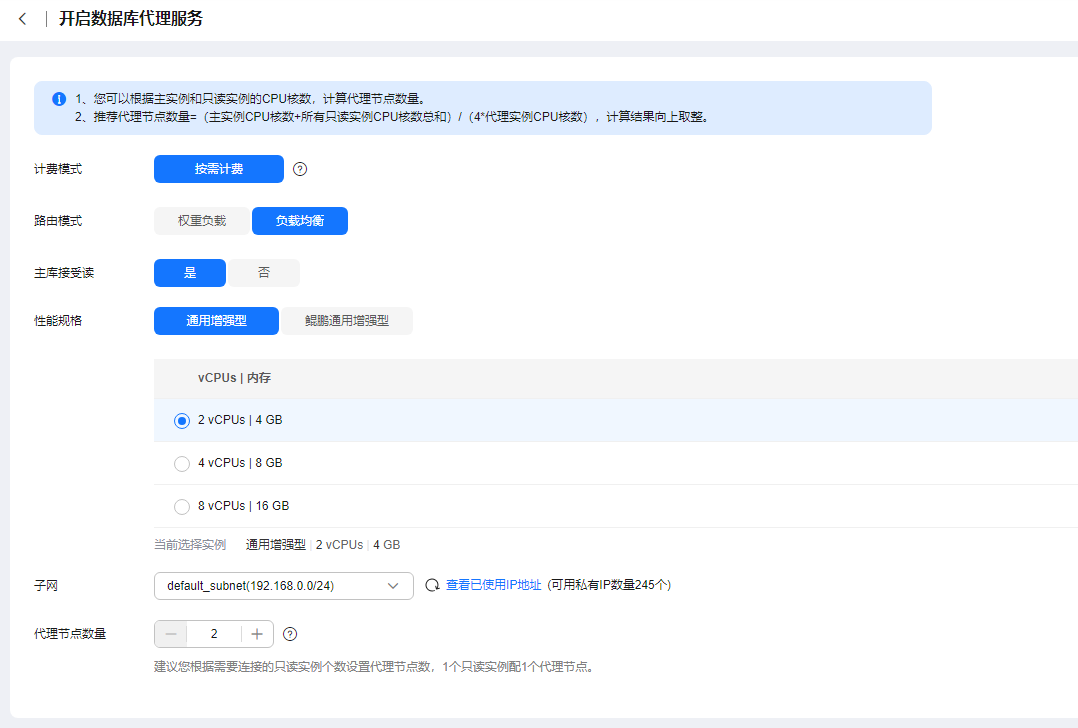This screenshot has width=1078, height=728.
Task: Select the 8 vCPUs | 16 GB radio option
Action: (182, 507)
